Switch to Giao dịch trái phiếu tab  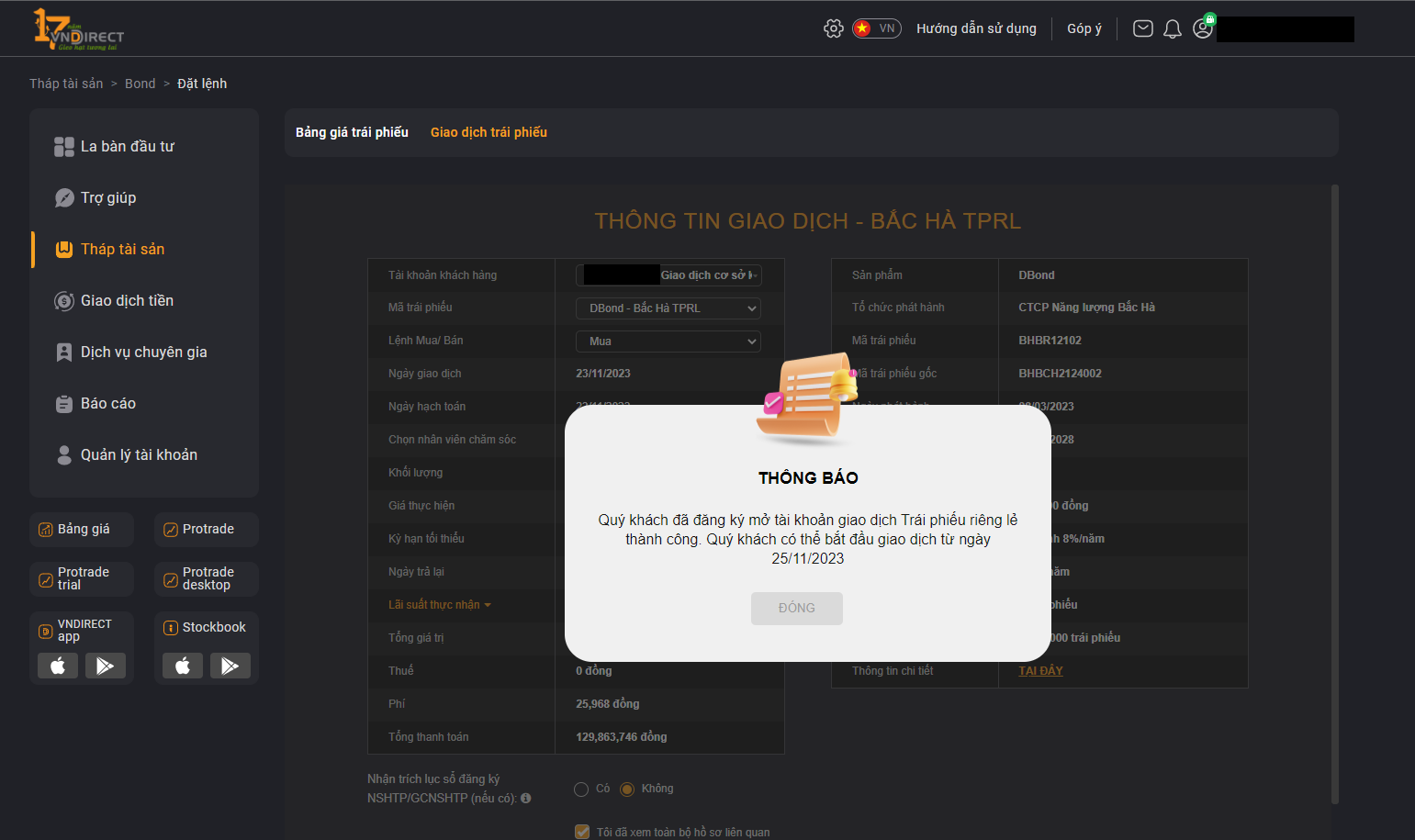click(x=489, y=132)
